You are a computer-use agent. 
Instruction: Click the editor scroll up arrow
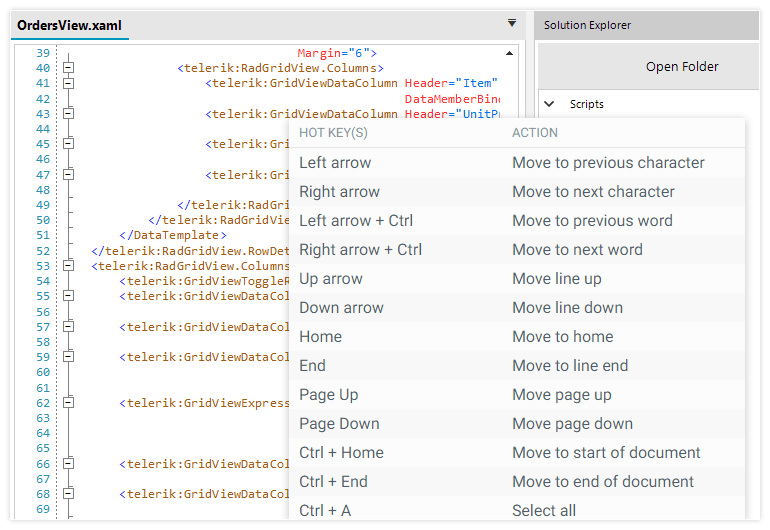509,53
